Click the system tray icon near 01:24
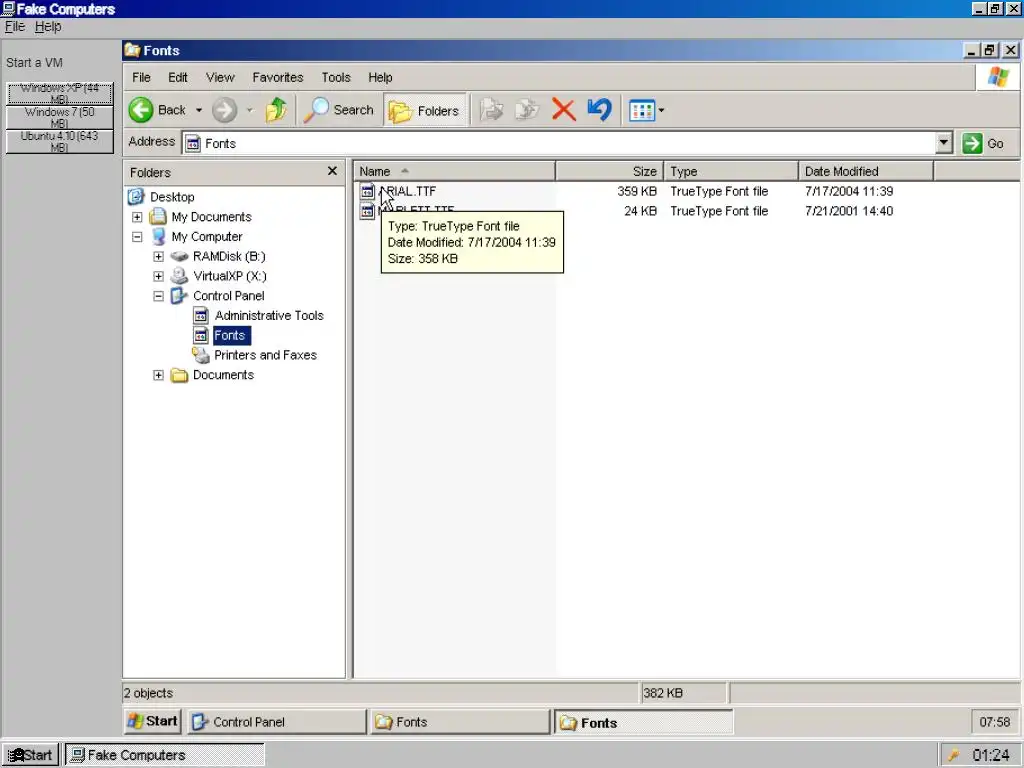Viewport: 1024px width, 768px height. [953, 755]
